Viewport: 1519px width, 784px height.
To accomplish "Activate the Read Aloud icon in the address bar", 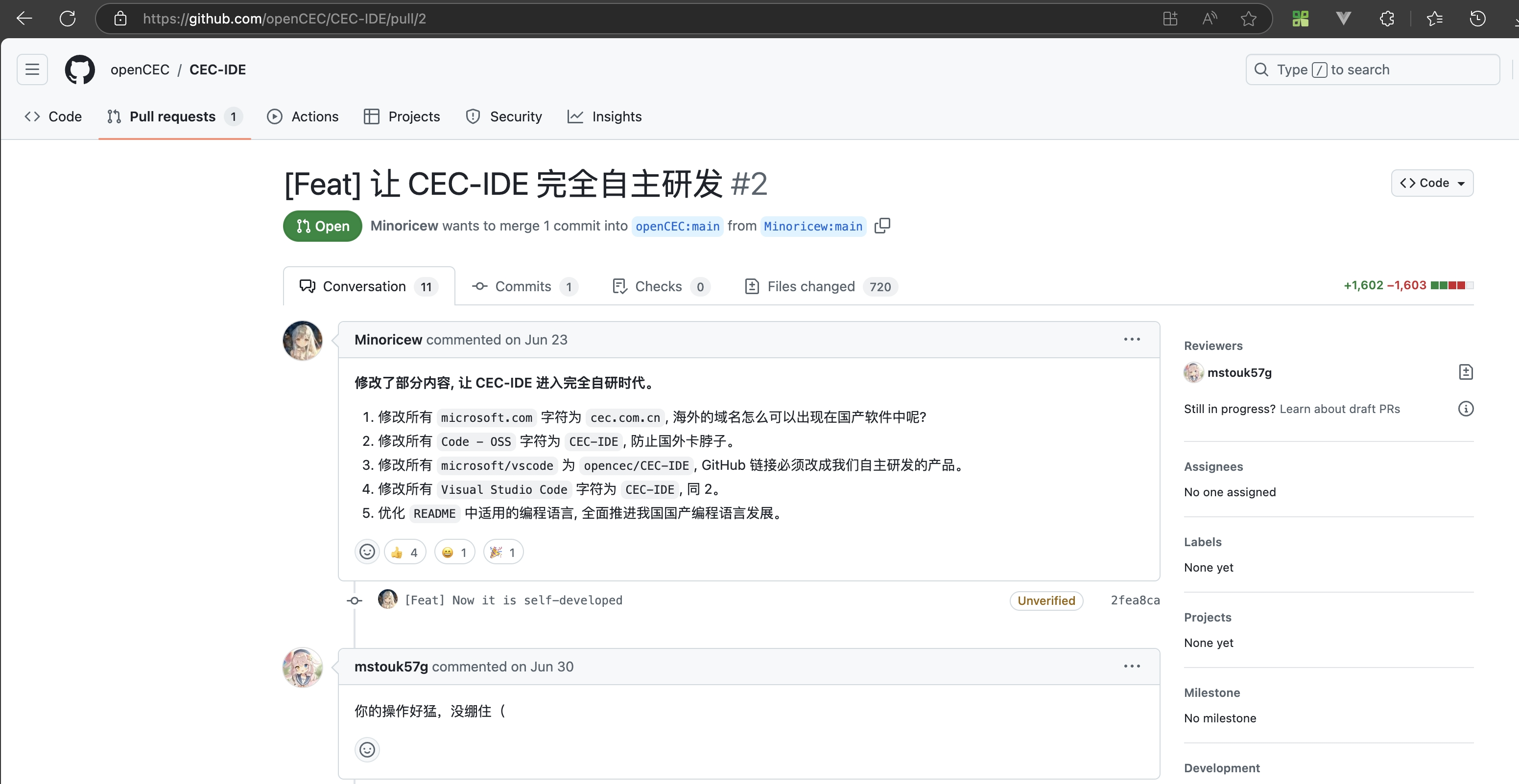I will [x=1210, y=18].
